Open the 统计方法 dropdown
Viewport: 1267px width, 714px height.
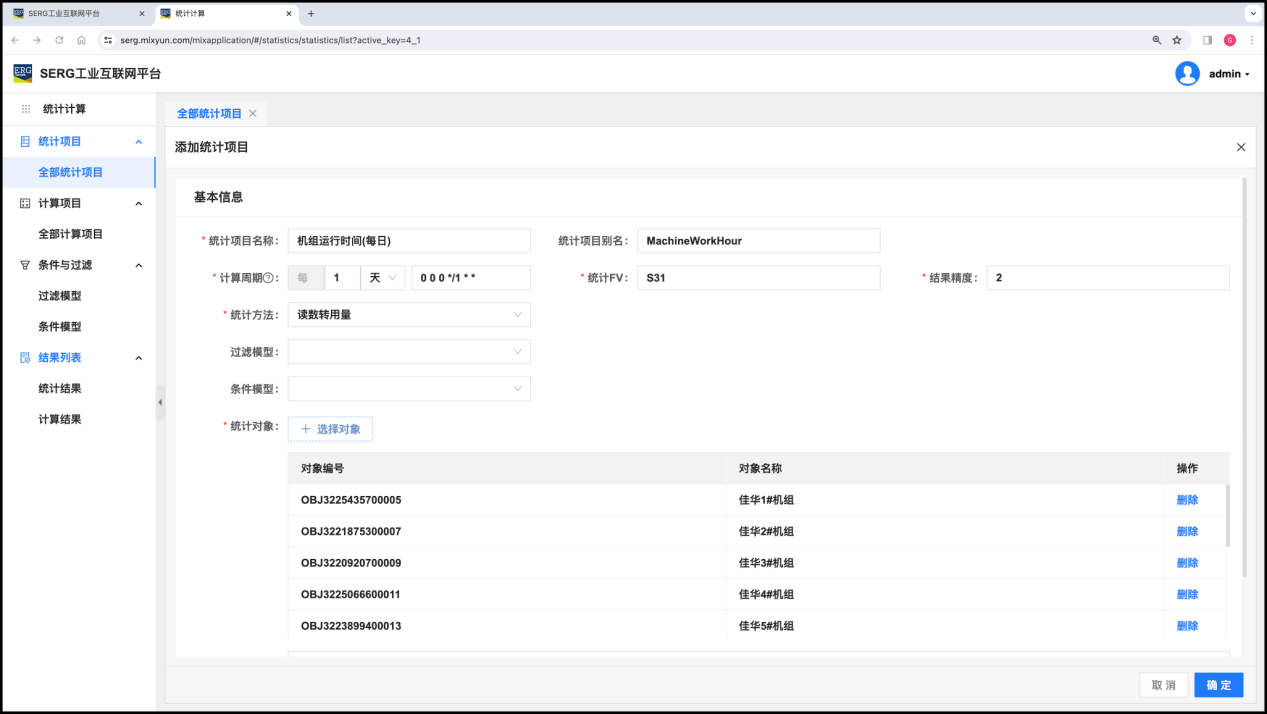point(408,315)
